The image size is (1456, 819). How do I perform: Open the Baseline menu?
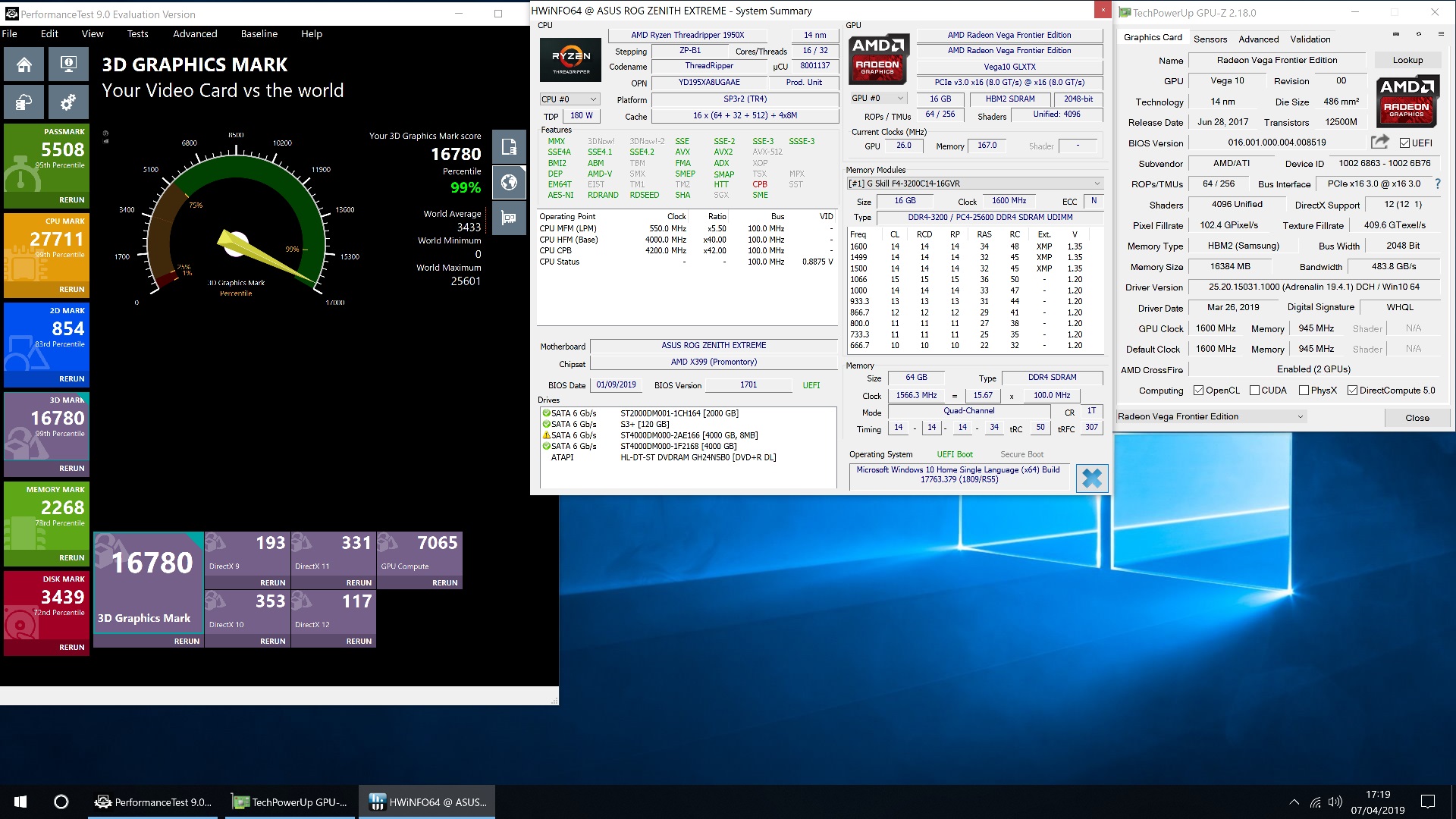[259, 33]
